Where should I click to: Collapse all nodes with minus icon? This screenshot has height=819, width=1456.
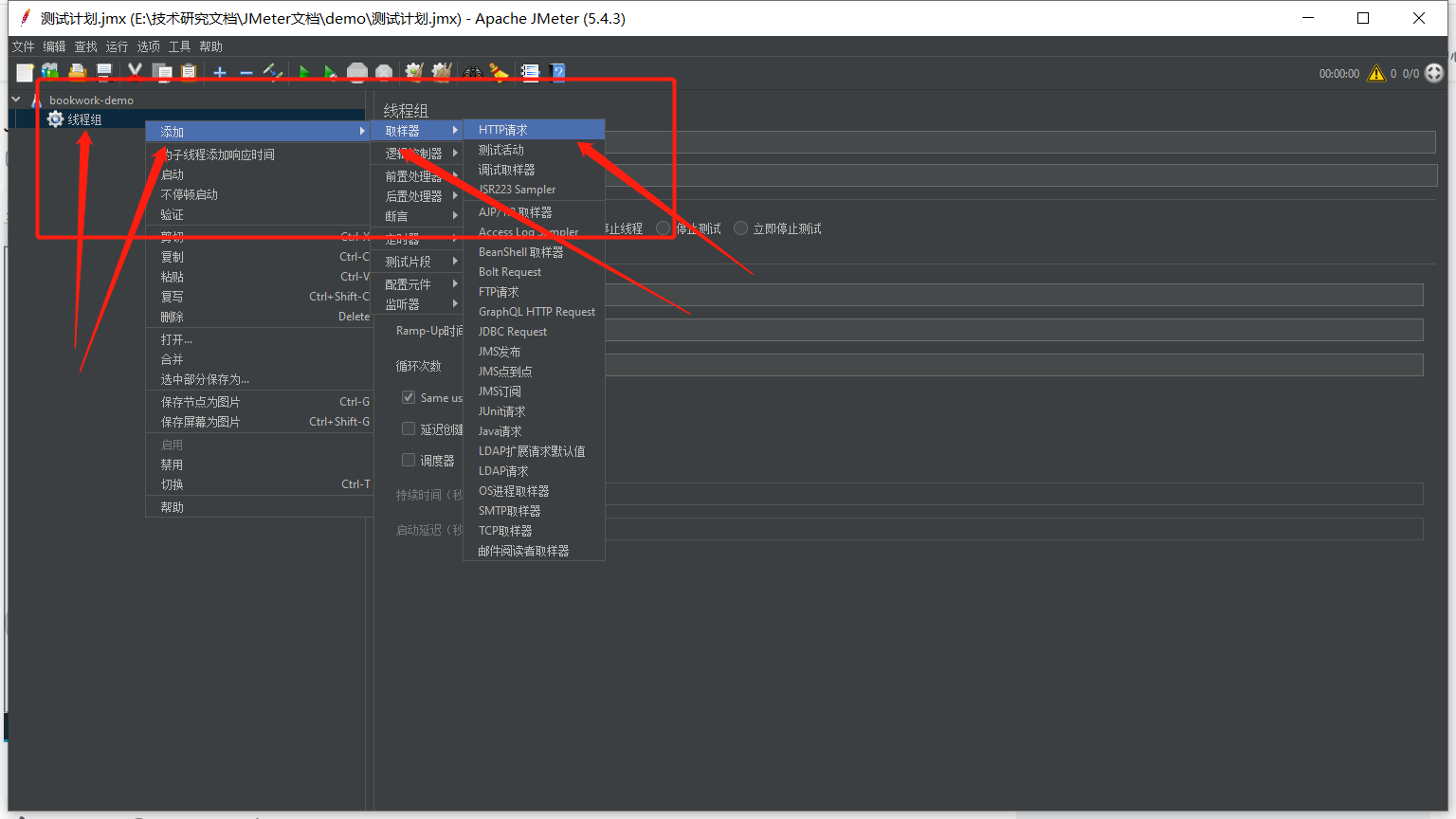[x=246, y=73]
